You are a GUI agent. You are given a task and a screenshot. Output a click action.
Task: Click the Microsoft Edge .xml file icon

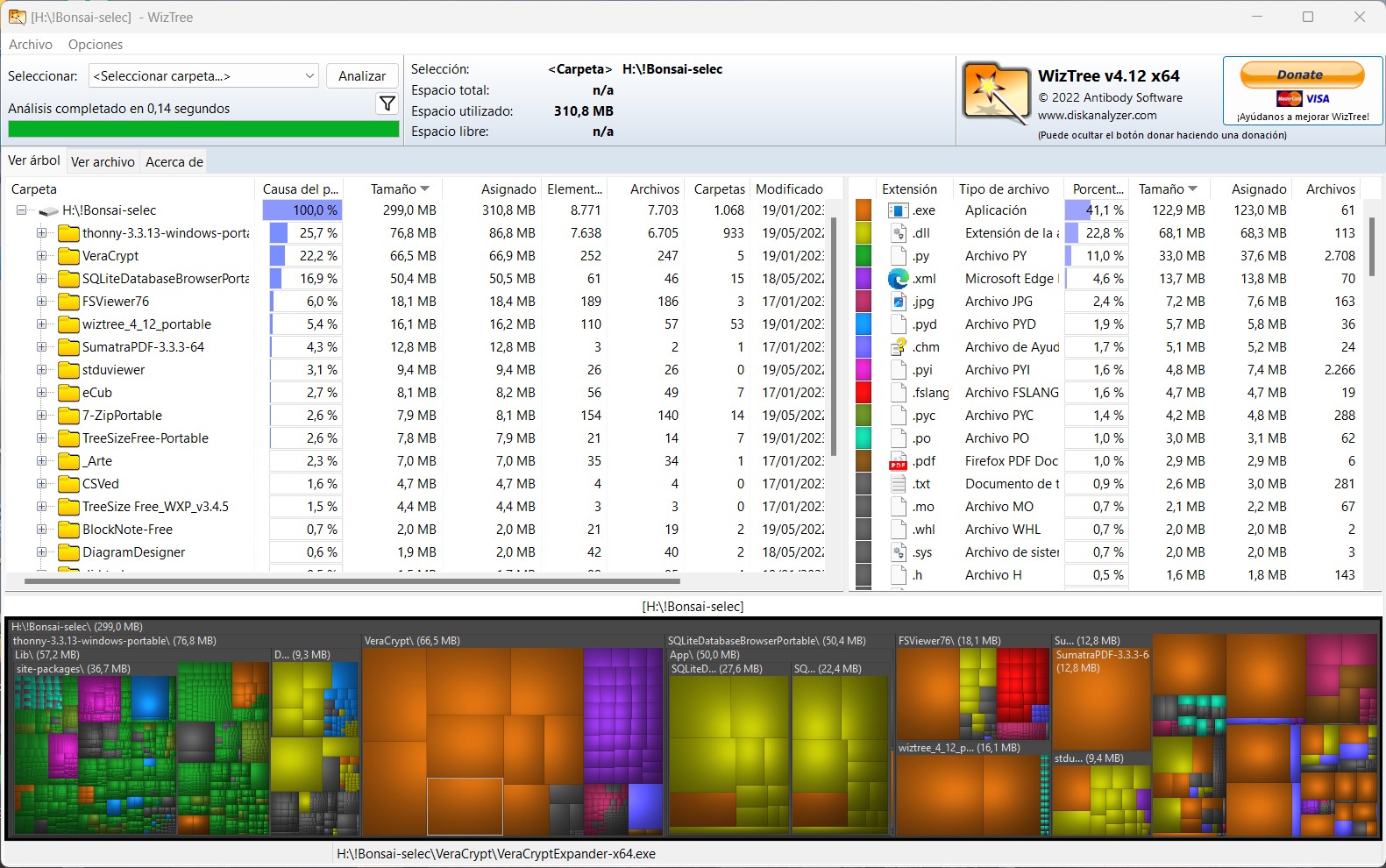point(898,279)
